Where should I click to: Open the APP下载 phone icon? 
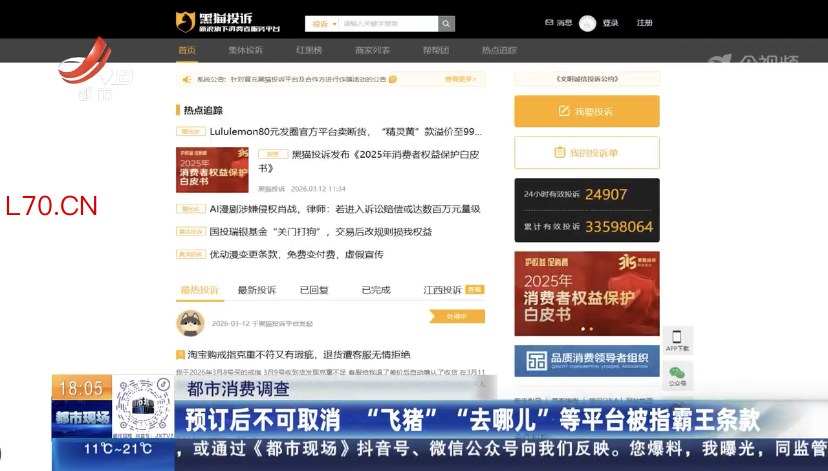tap(677, 341)
